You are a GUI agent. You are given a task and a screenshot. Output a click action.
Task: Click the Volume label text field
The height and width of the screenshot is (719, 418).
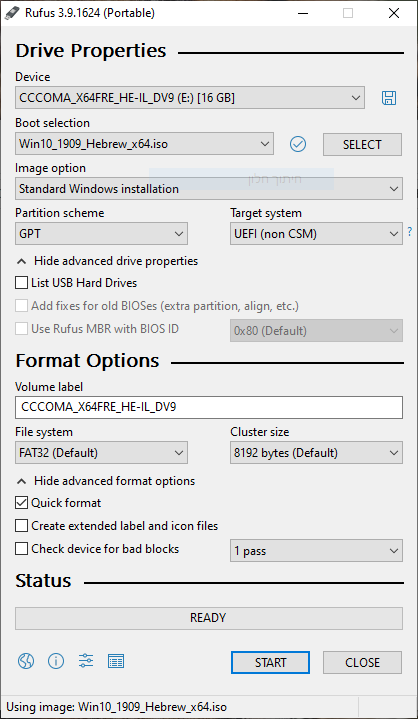(x=209, y=408)
